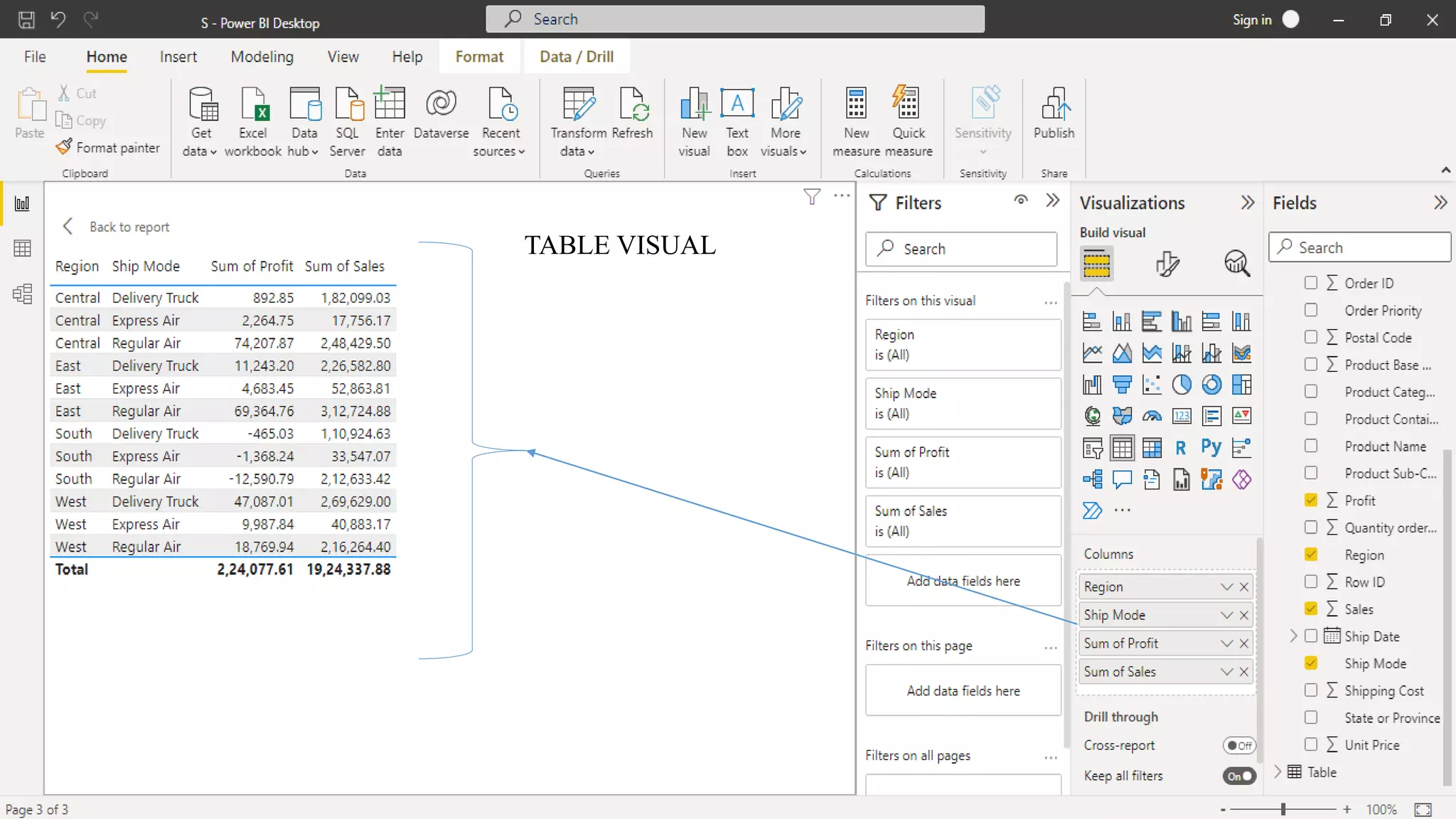Insert a Text box

coord(737,122)
